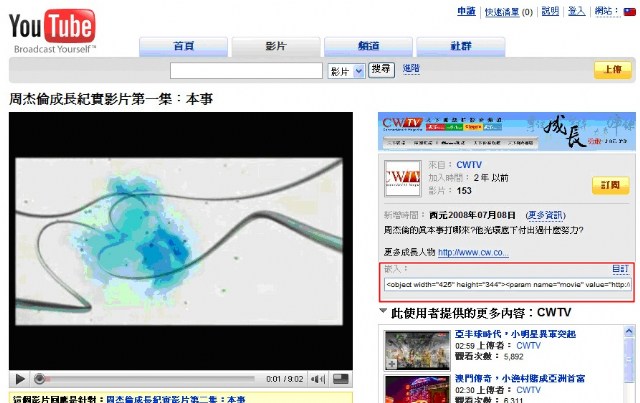Open the 亞手球時代,小明星異軍突起 title link
Screen dimensions: 640x403
coord(515,334)
